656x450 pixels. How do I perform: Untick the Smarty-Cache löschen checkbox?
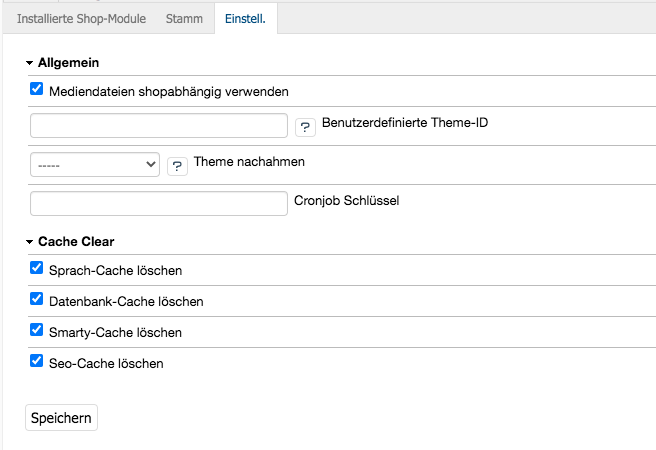click(x=37, y=330)
